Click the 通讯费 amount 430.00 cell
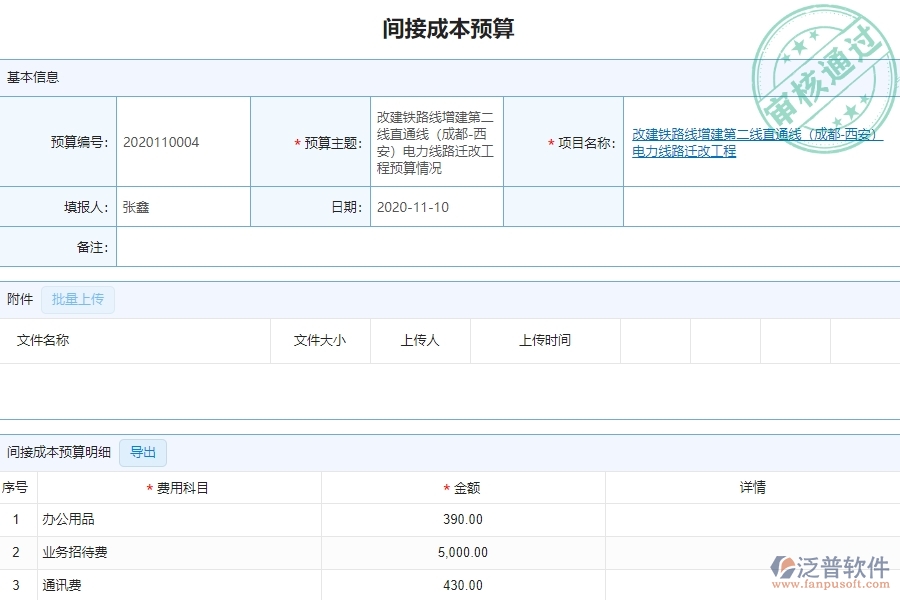This screenshot has width=900, height=600. point(461,584)
